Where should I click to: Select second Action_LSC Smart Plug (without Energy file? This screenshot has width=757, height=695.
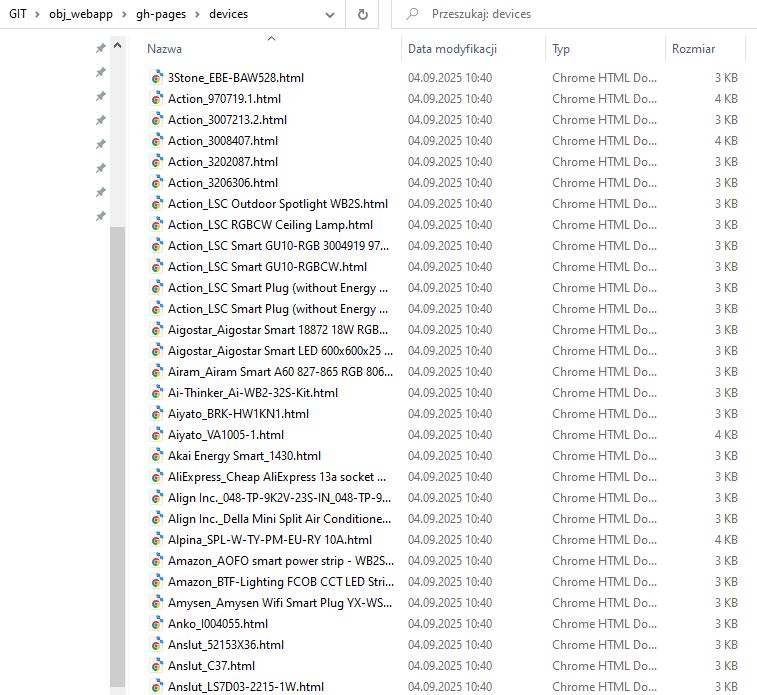pos(278,309)
